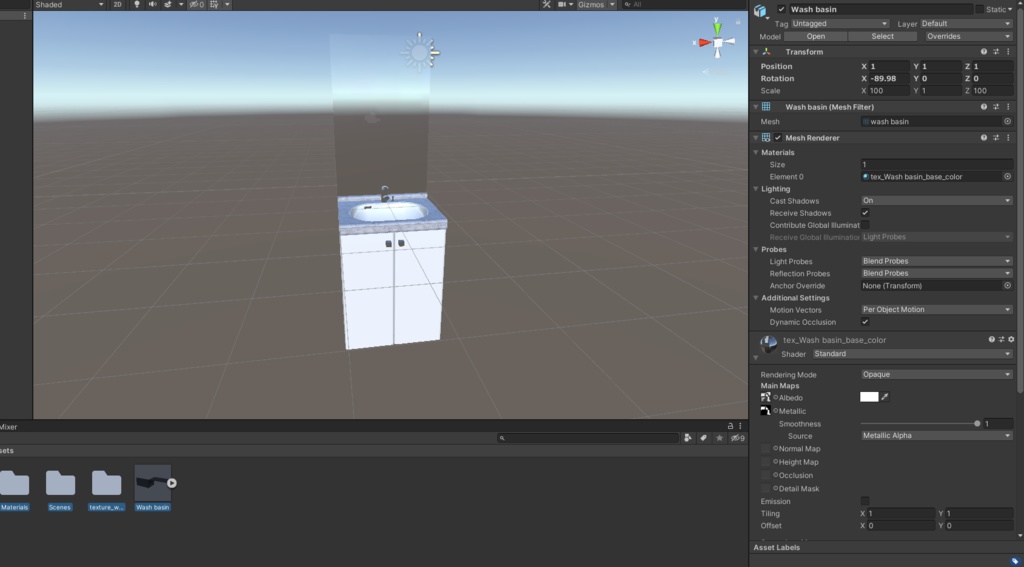Screen dimensions: 1024x567
Task: Open Transform component presets icon
Action: (997, 52)
